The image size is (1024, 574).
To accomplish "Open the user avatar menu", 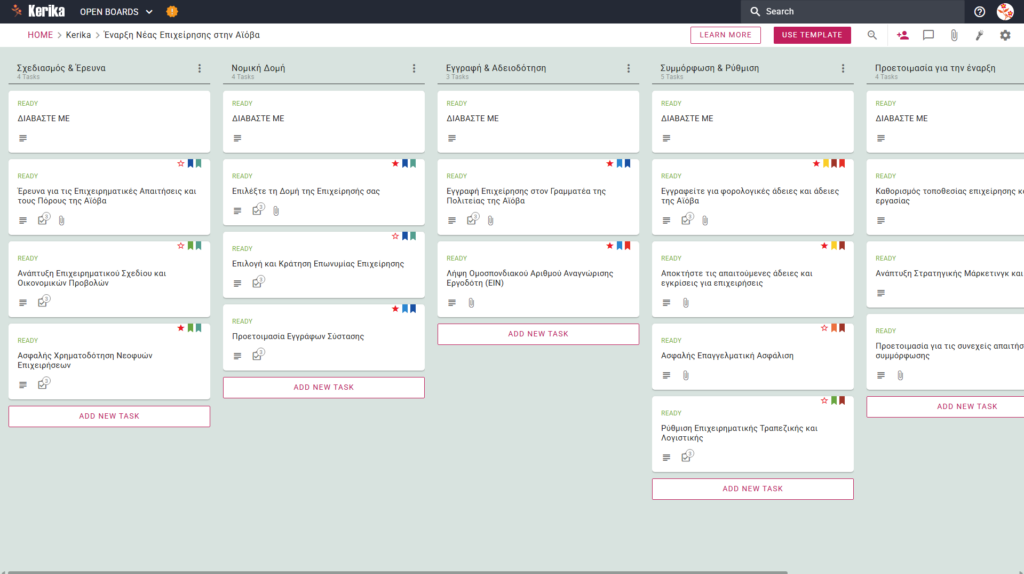I will point(1005,11).
